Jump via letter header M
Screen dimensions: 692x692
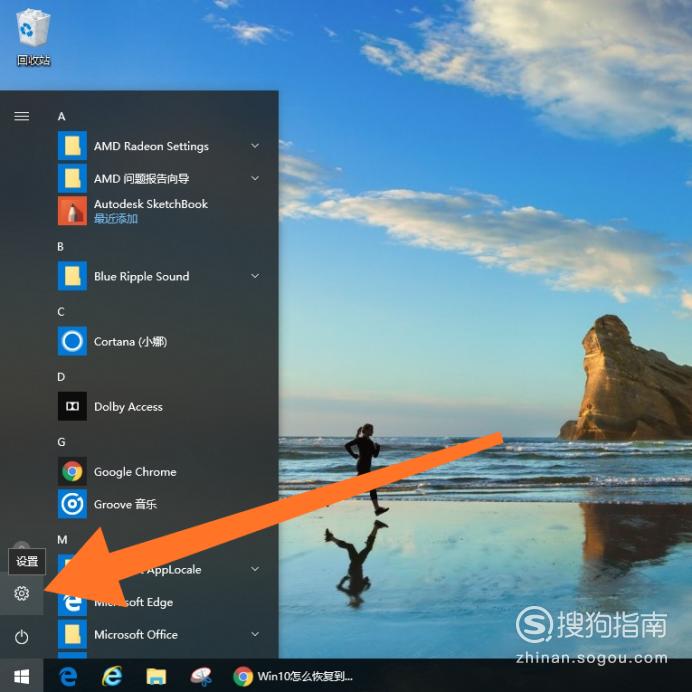[62, 540]
